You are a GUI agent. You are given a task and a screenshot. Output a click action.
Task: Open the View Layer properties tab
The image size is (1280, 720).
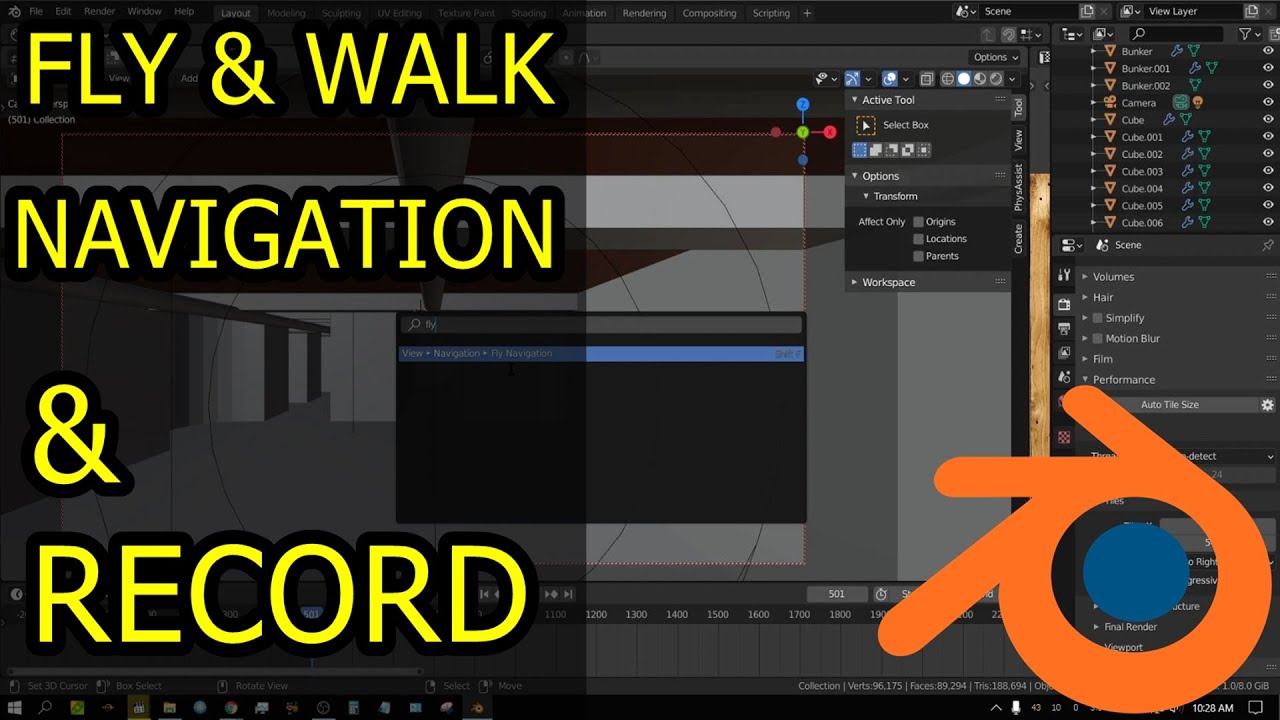[1064, 353]
